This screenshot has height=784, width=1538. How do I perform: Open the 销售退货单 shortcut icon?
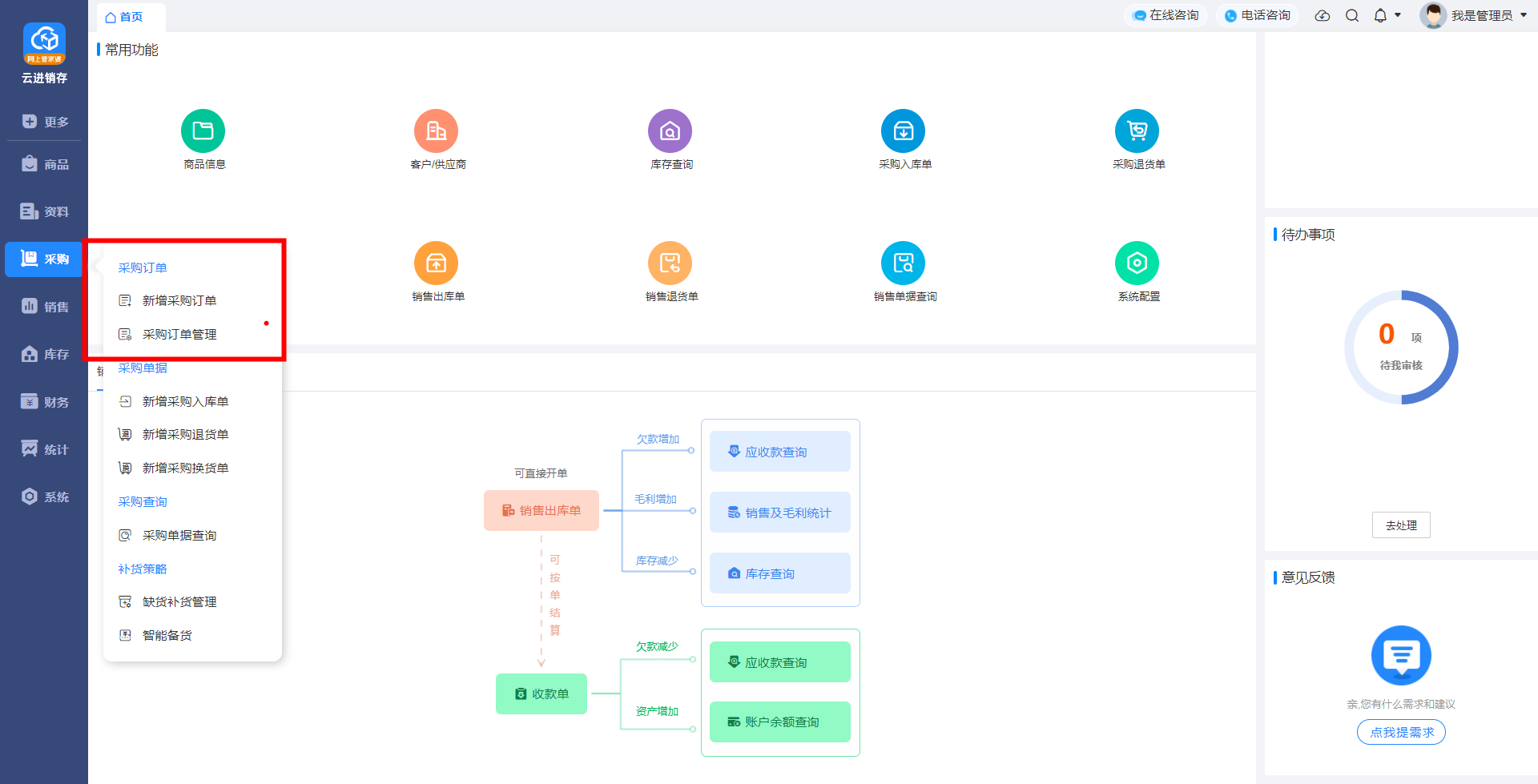[x=670, y=263]
